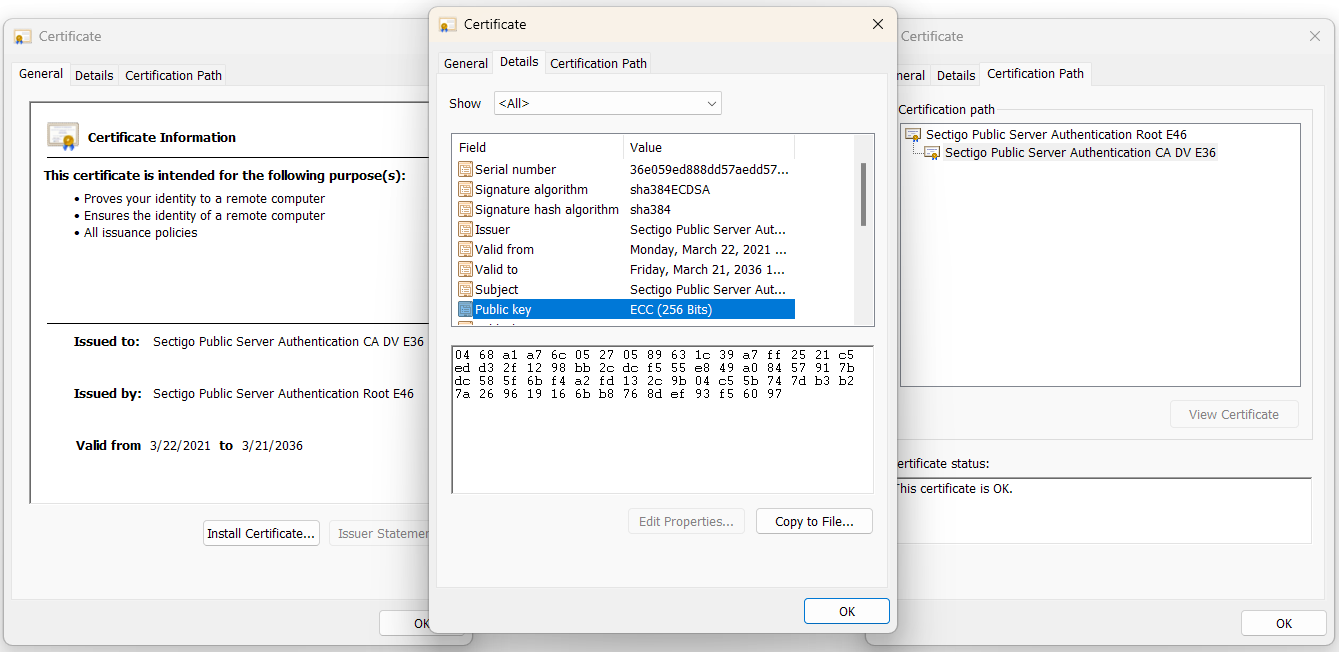Click the 3/21/2036 valid-to date

[272, 446]
